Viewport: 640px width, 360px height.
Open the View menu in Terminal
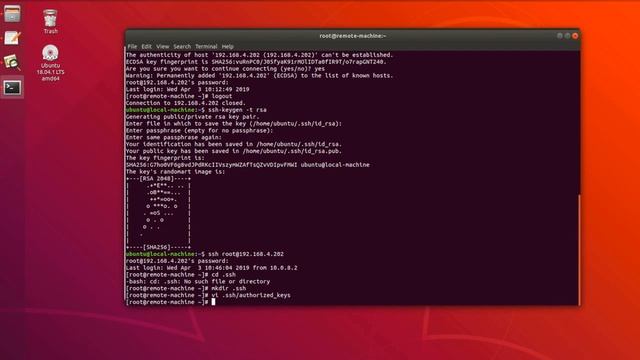point(162,47)
